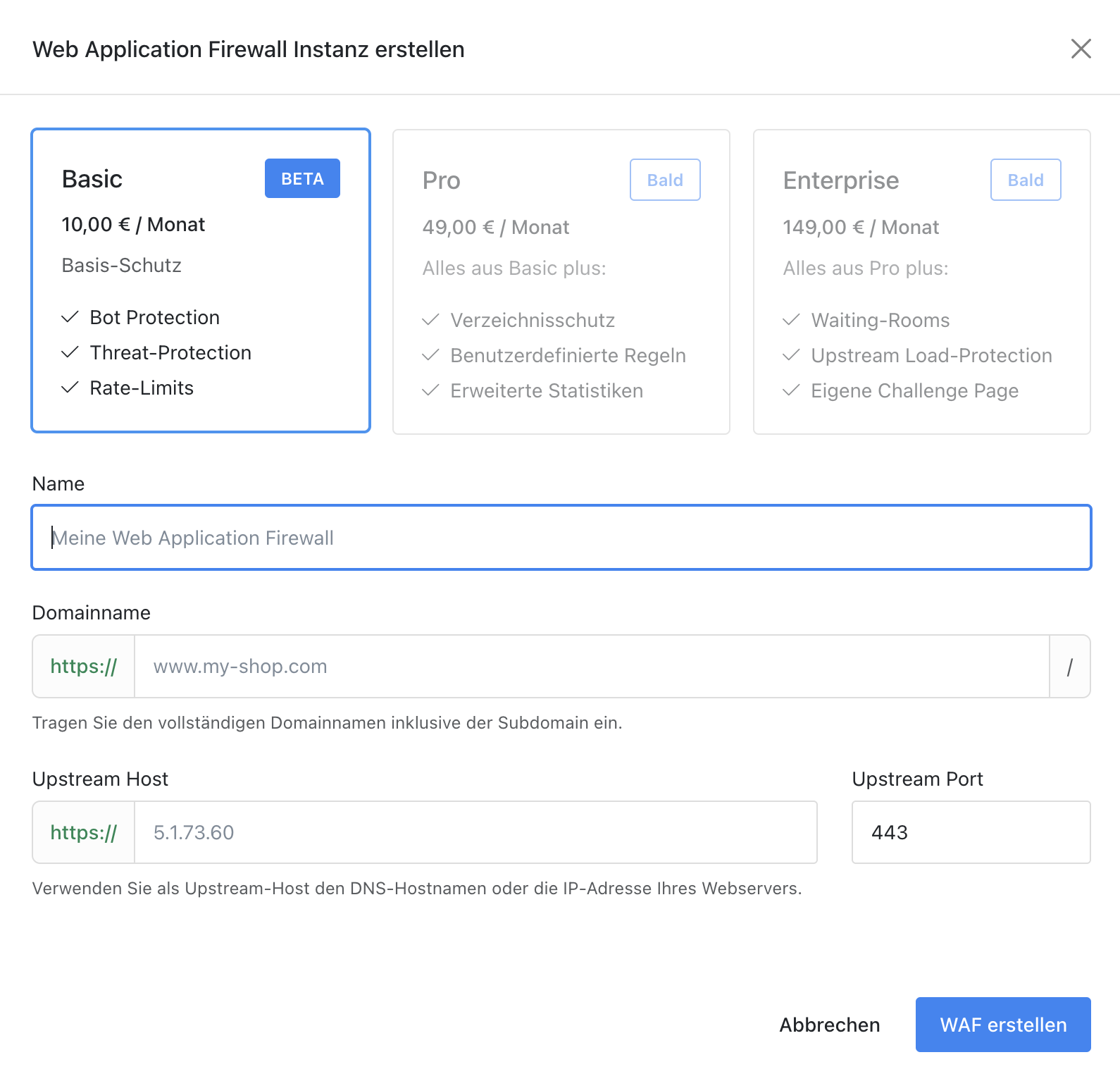Viewport: 1120px width, 1081px height.
Task: Click the Upstream Host input field
Action: 475,832
